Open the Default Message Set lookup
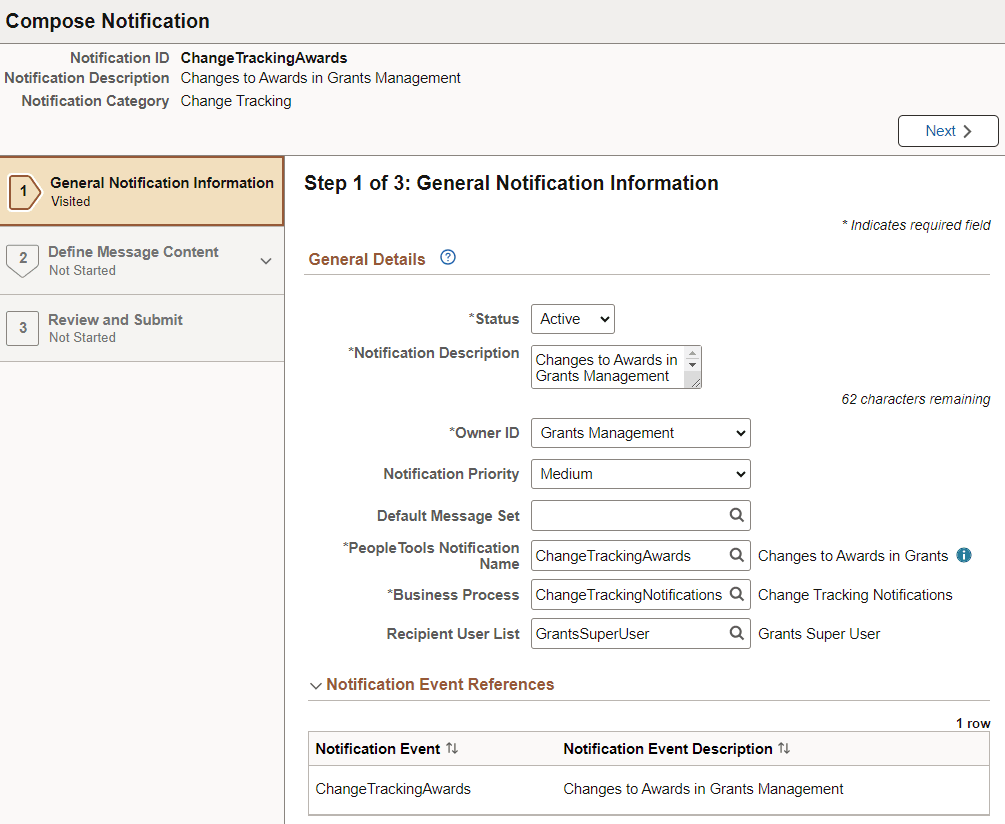1005x824 pixels. pyautogui.click(x=737, y=515)
